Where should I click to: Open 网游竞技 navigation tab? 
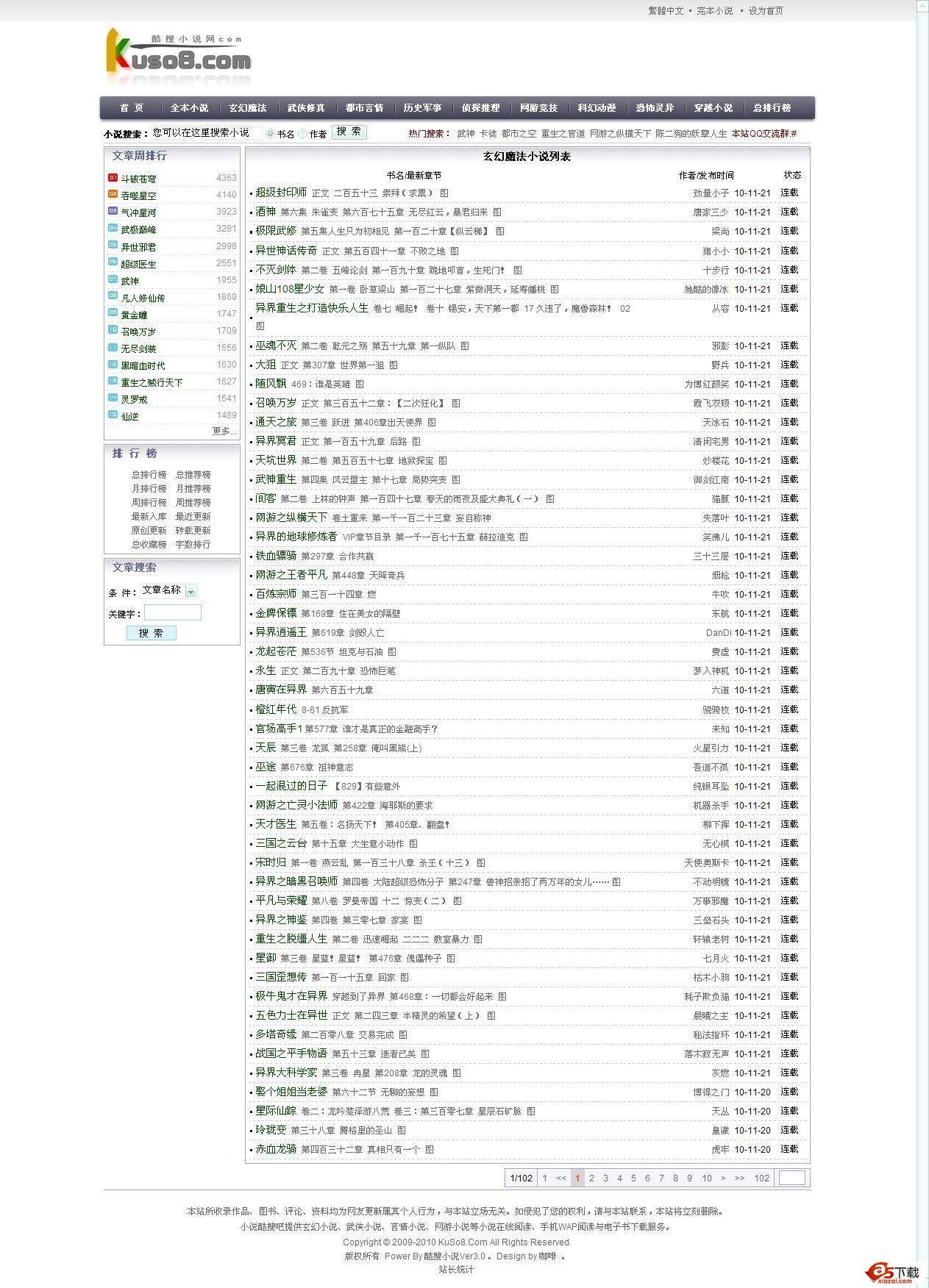538,108
